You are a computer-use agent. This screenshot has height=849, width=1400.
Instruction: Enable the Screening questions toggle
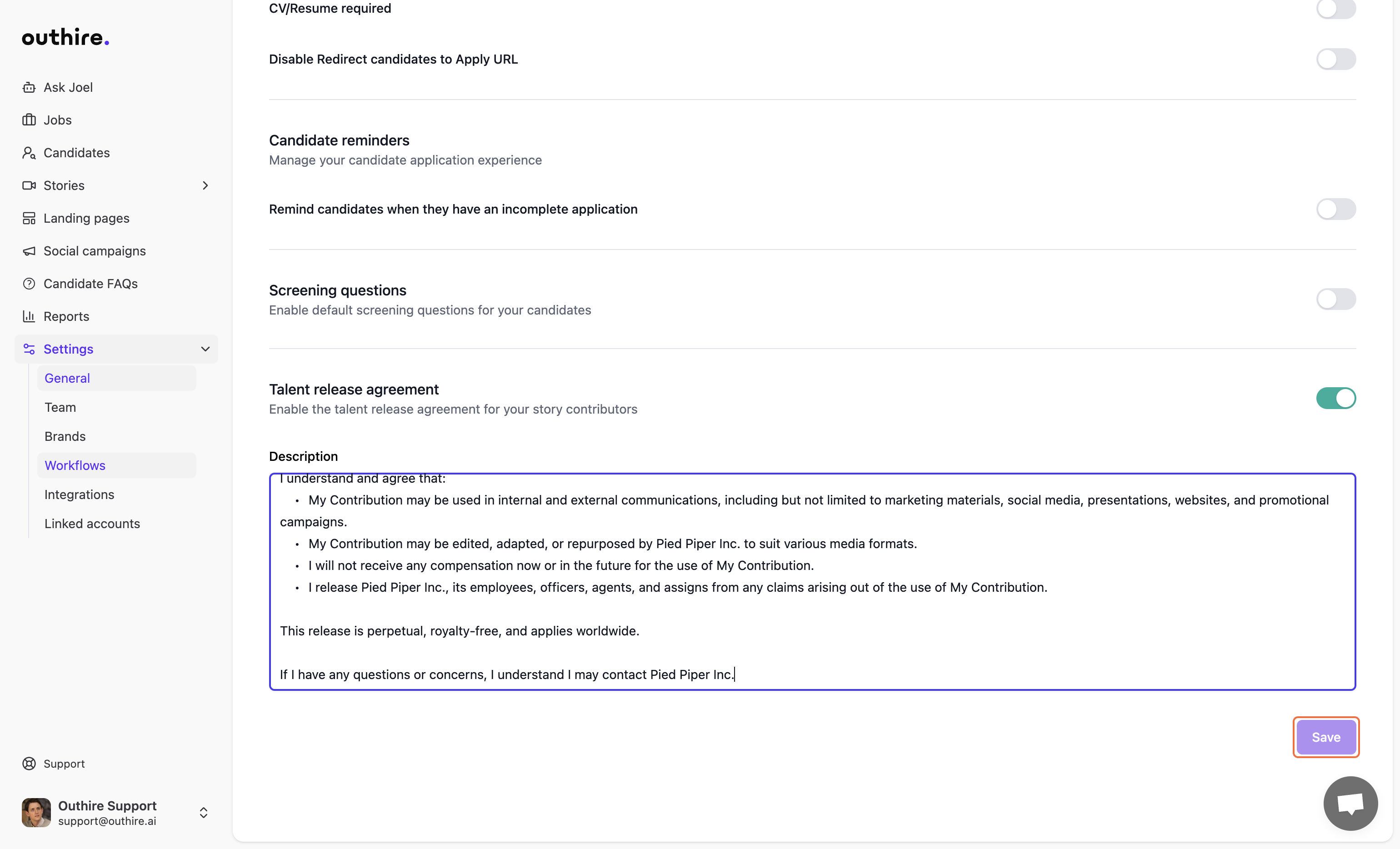1335,299
